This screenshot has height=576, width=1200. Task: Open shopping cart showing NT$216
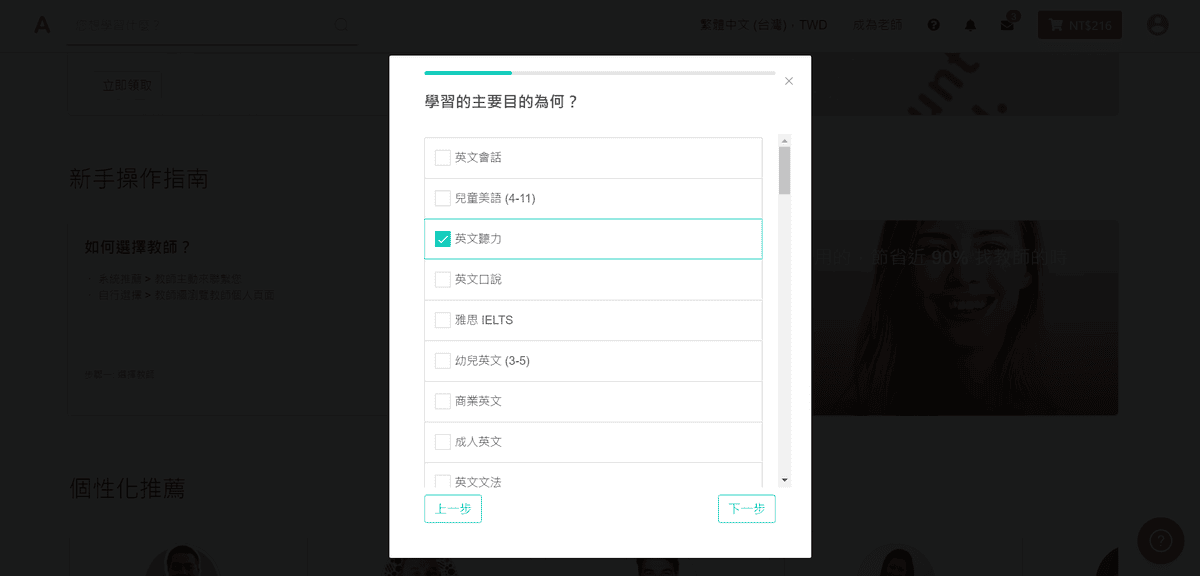[x=1079, y=24]
